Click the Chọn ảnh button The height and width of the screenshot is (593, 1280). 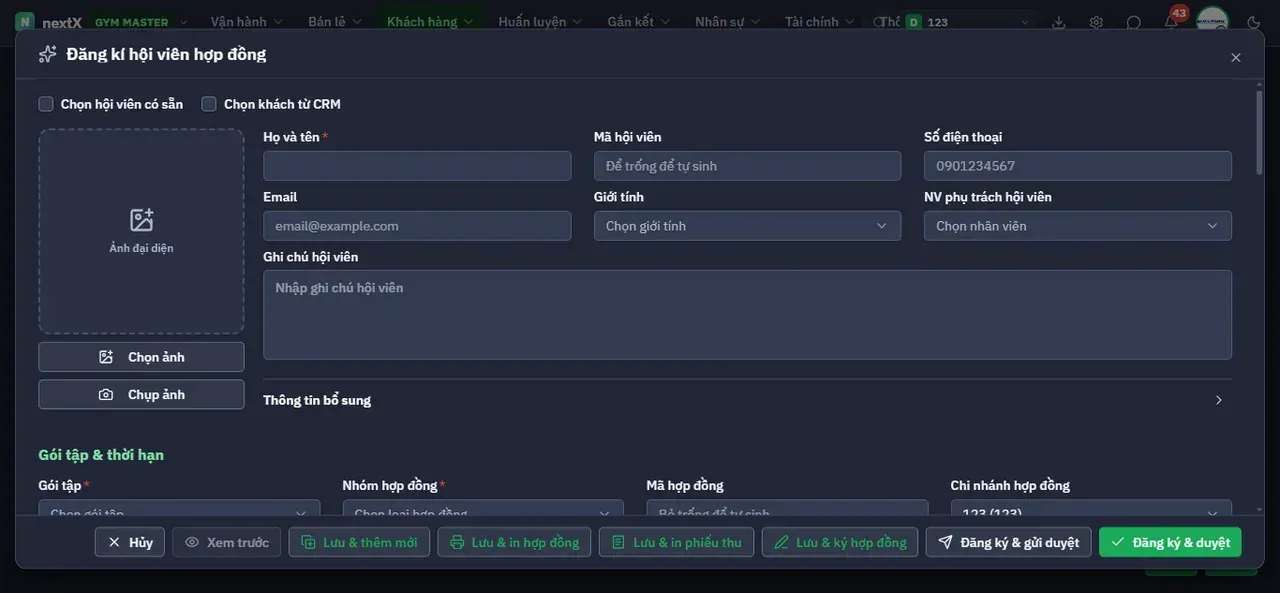pos(141,357)
